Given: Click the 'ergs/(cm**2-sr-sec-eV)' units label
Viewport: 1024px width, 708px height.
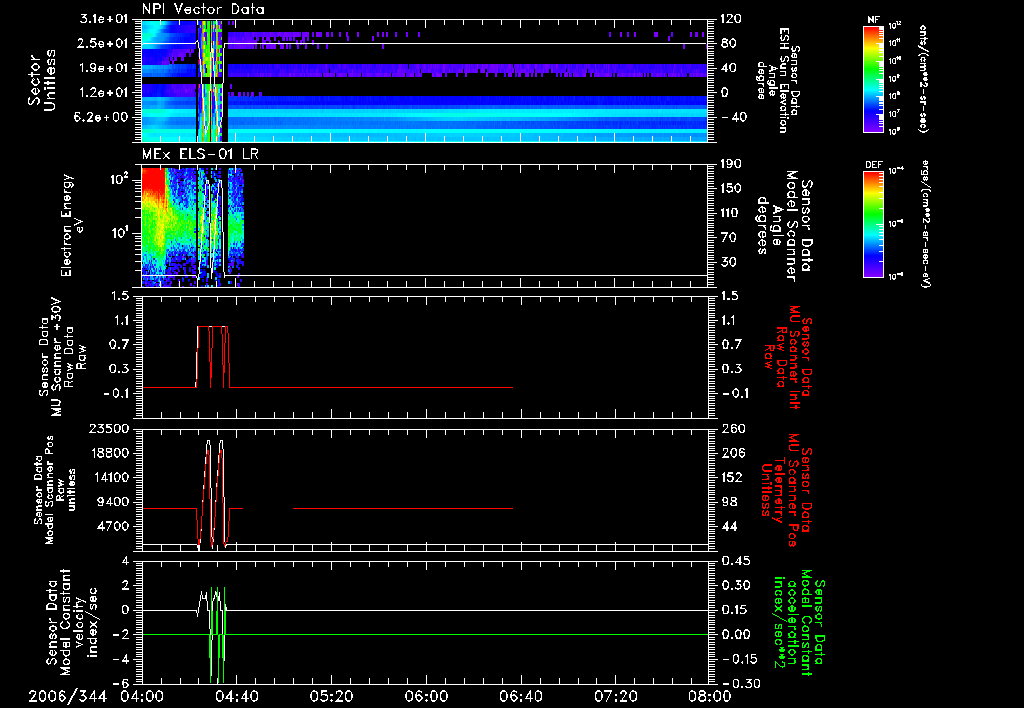Looking at the screenshot, I should pos(925,223).
